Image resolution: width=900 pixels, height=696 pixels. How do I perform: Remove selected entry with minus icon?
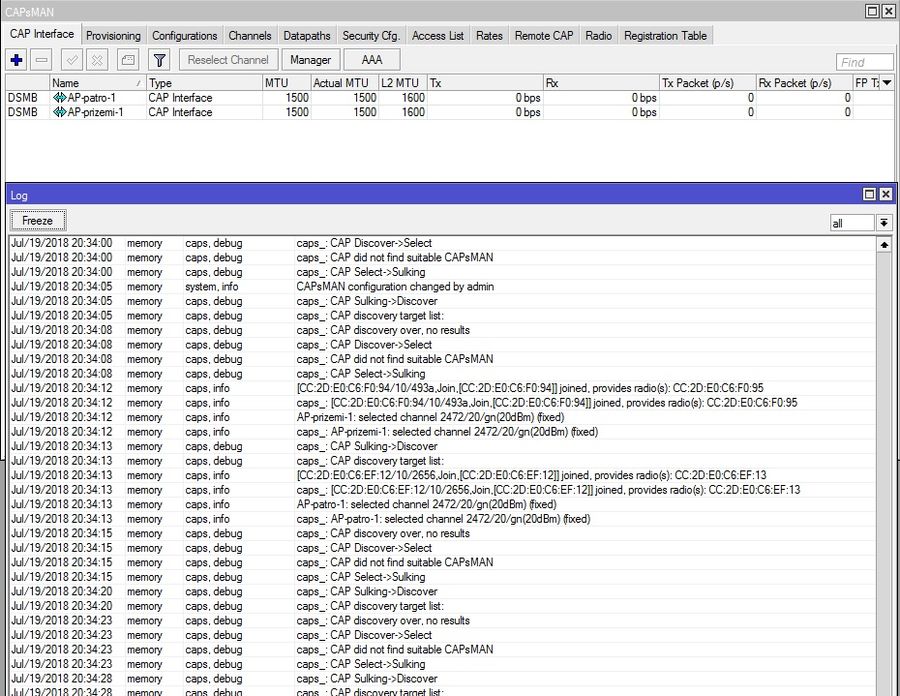(x=42, y=60)
